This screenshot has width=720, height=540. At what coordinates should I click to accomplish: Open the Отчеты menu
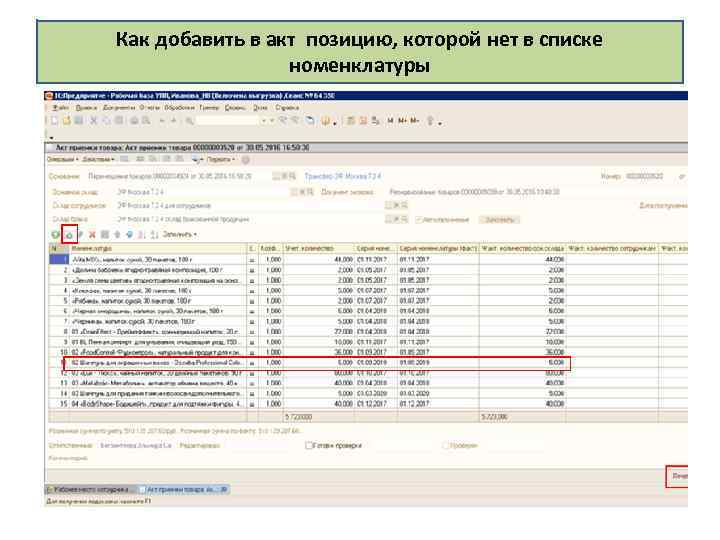point(149,108)
